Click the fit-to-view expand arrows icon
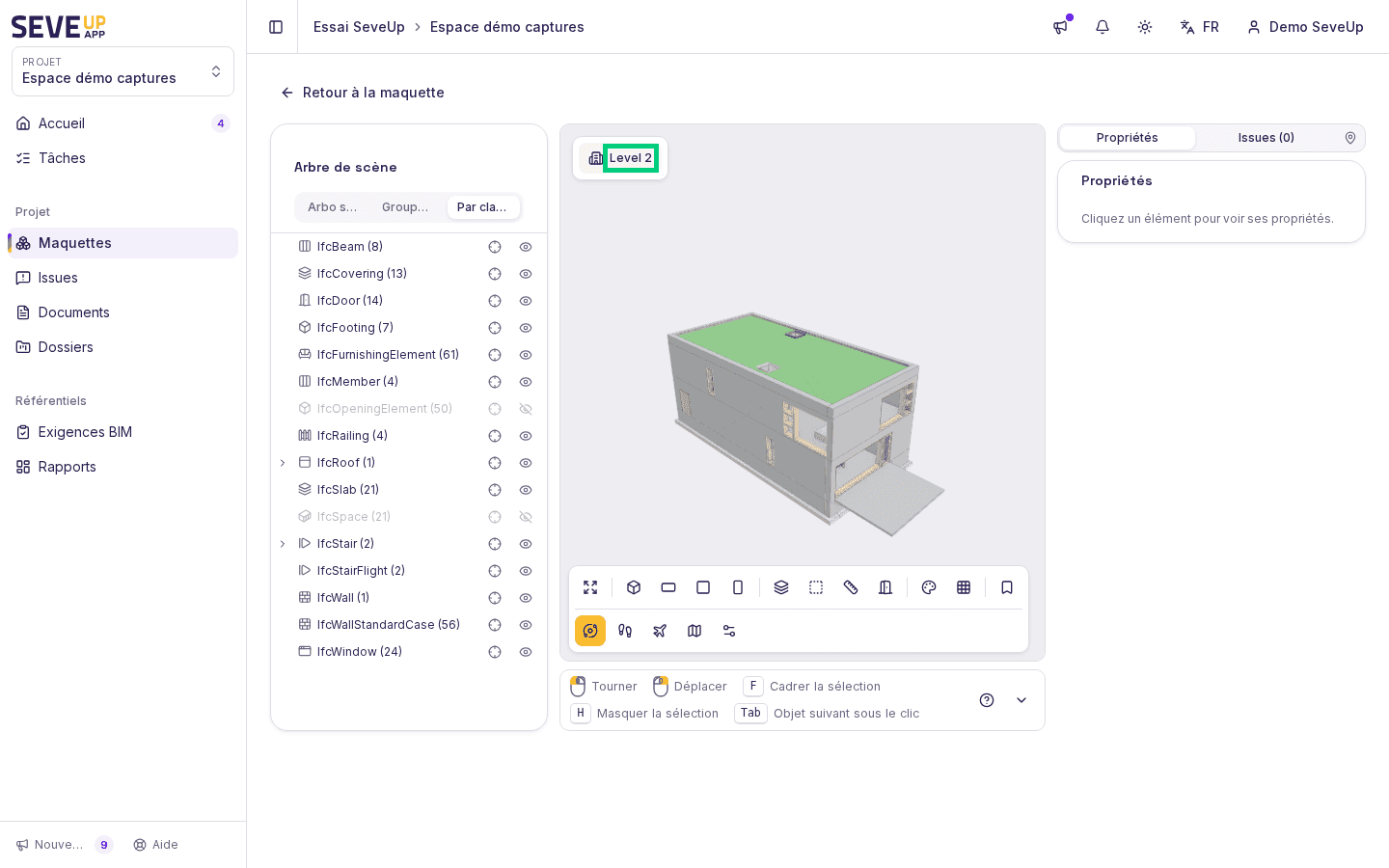This screenshot has width=1389, height=868. coord(590,587)
